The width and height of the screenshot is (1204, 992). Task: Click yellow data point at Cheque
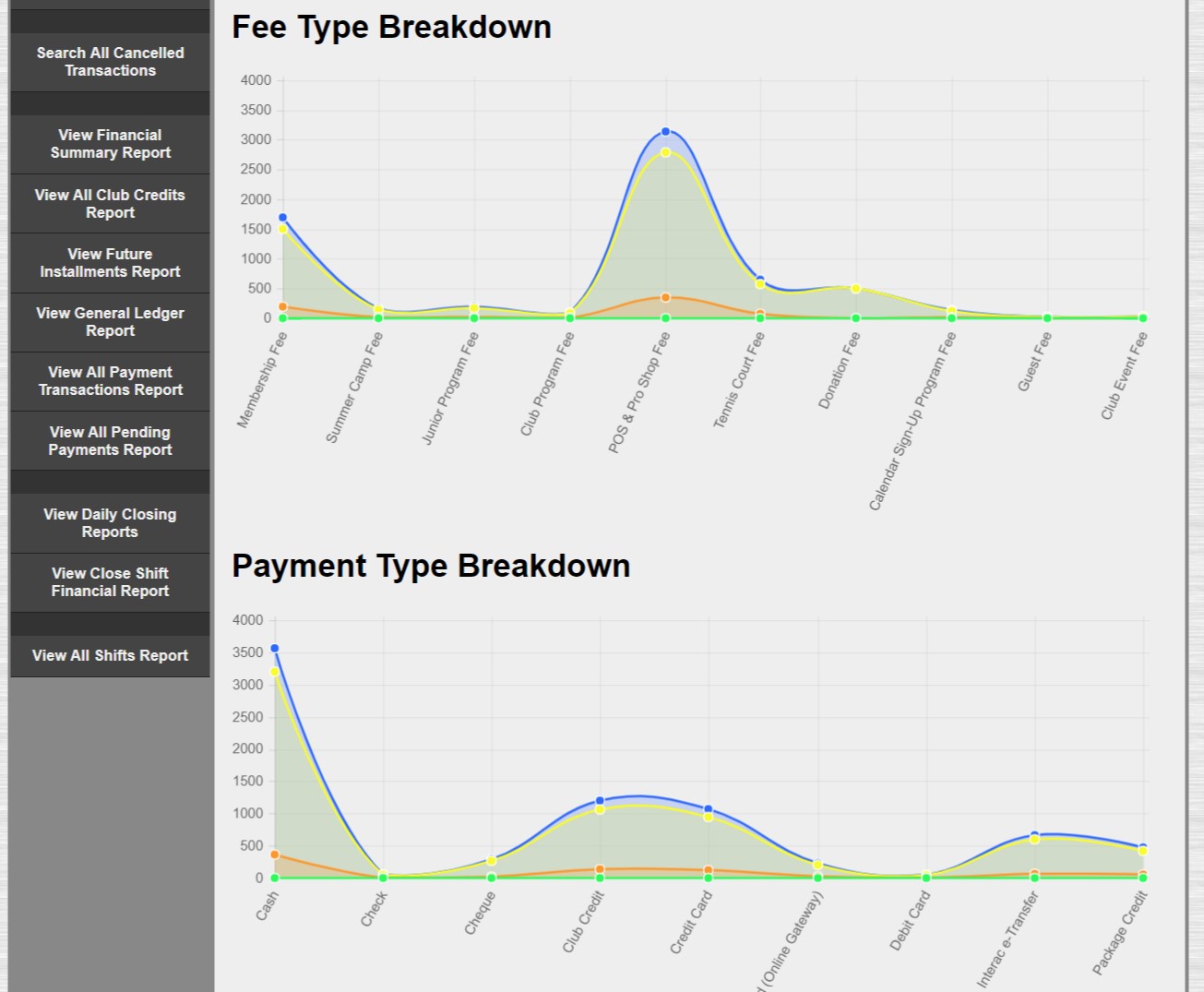[x=492, y=861]
